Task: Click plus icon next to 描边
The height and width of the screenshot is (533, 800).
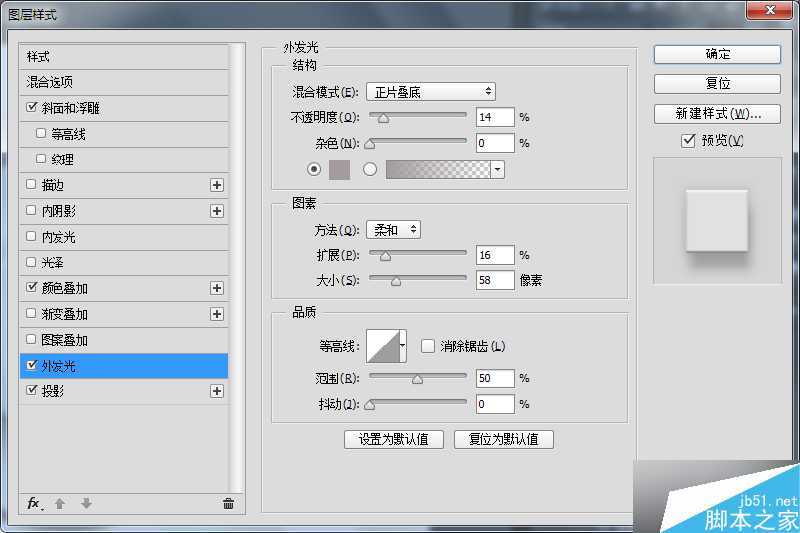Action: (216, 185)
